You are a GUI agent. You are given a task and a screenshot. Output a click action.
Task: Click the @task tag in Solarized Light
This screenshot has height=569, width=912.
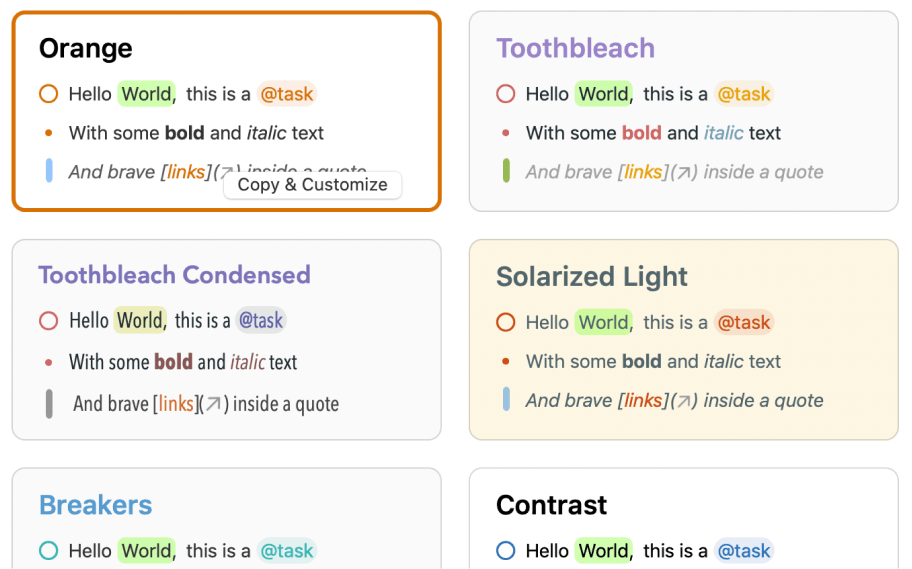coord(744,322)
